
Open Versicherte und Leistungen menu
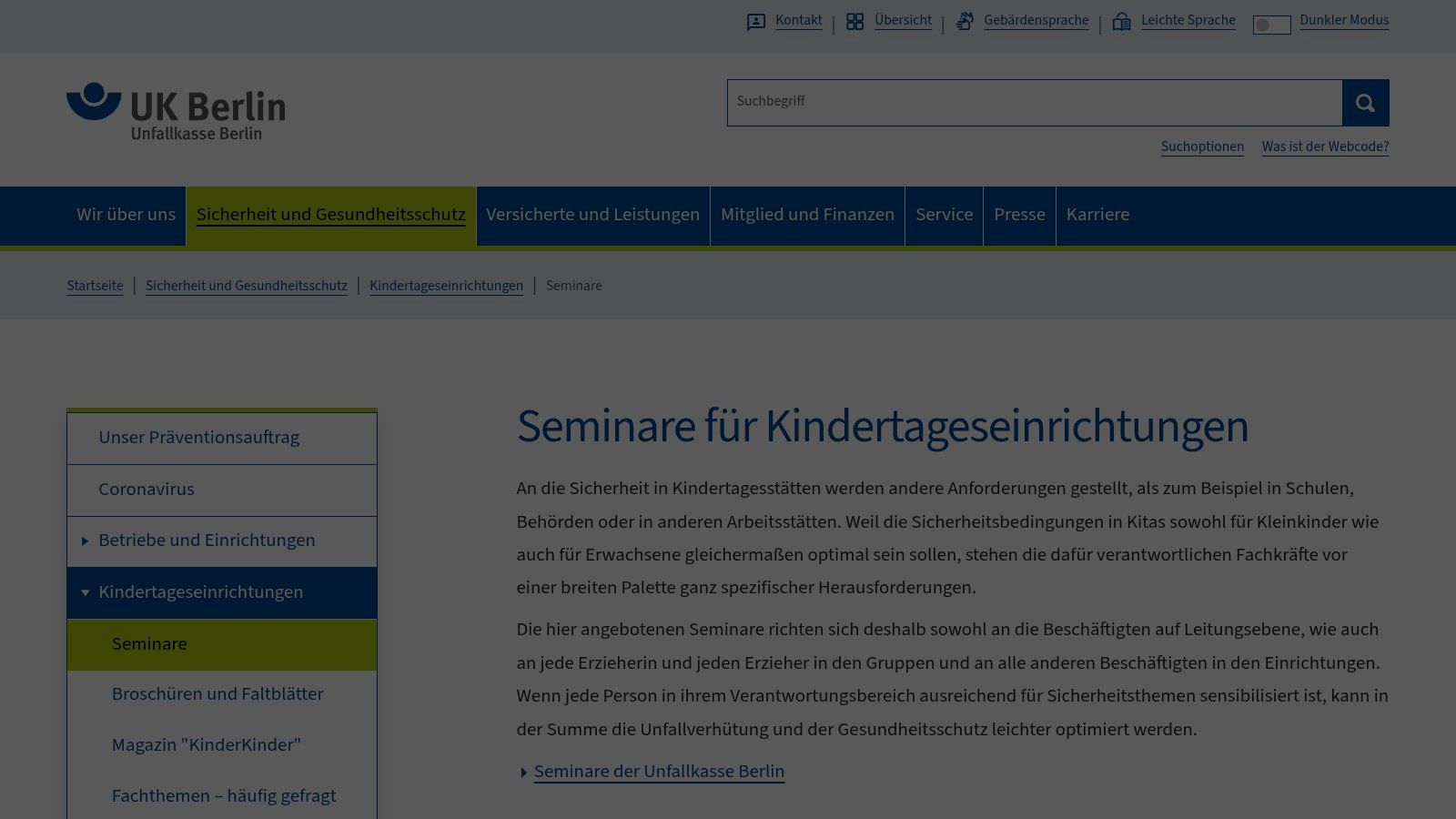coord(592,216)
